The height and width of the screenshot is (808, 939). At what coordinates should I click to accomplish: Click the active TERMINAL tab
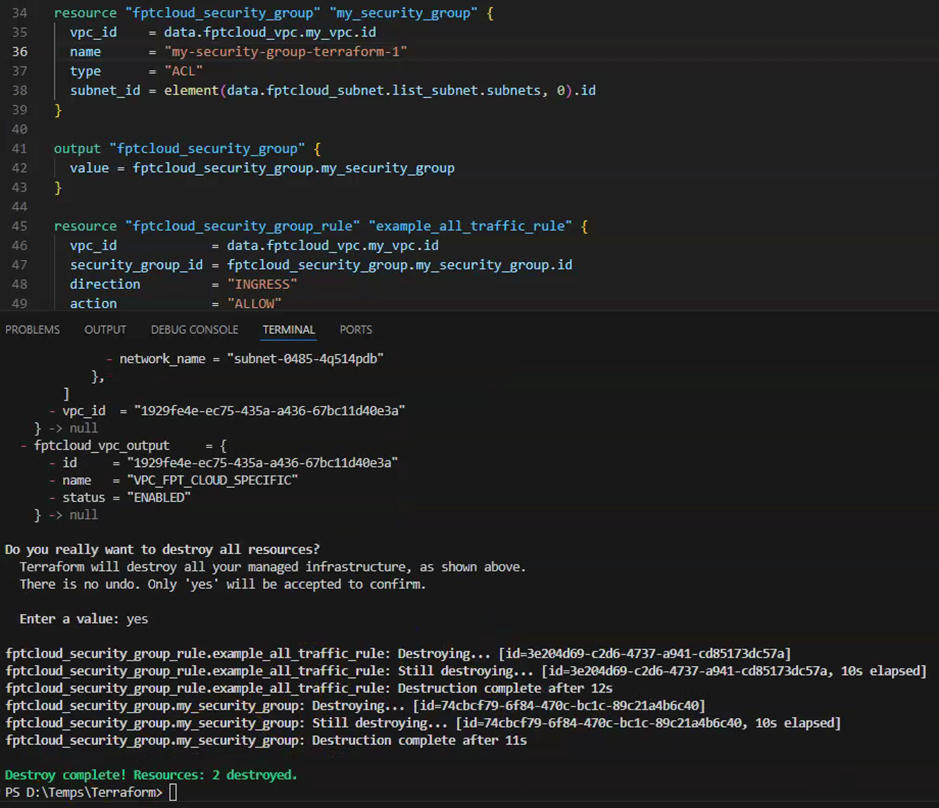tap(288, 330)
